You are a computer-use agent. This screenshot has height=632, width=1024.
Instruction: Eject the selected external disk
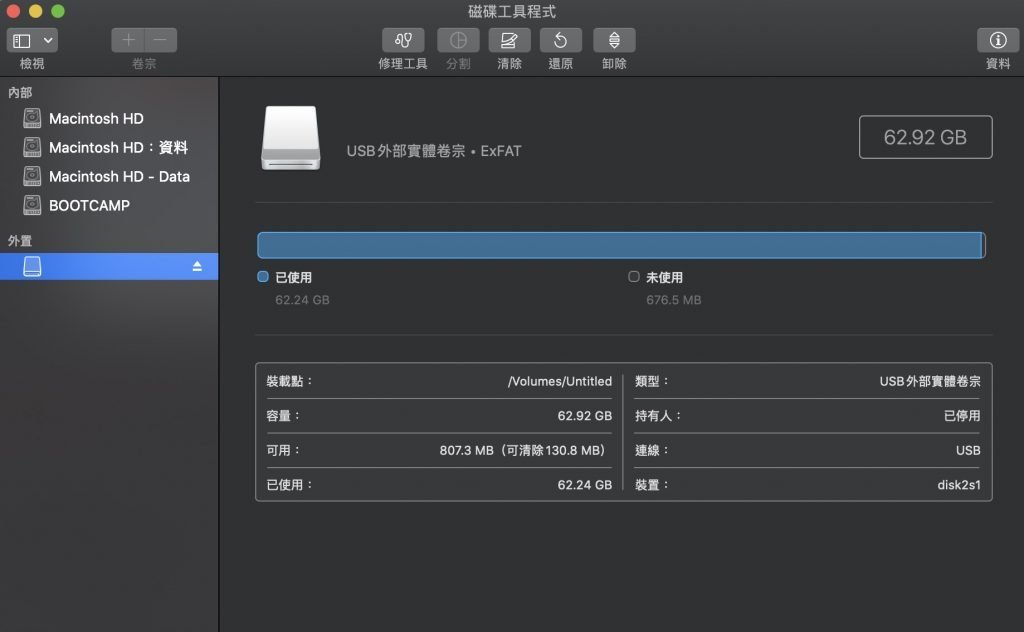197,266
